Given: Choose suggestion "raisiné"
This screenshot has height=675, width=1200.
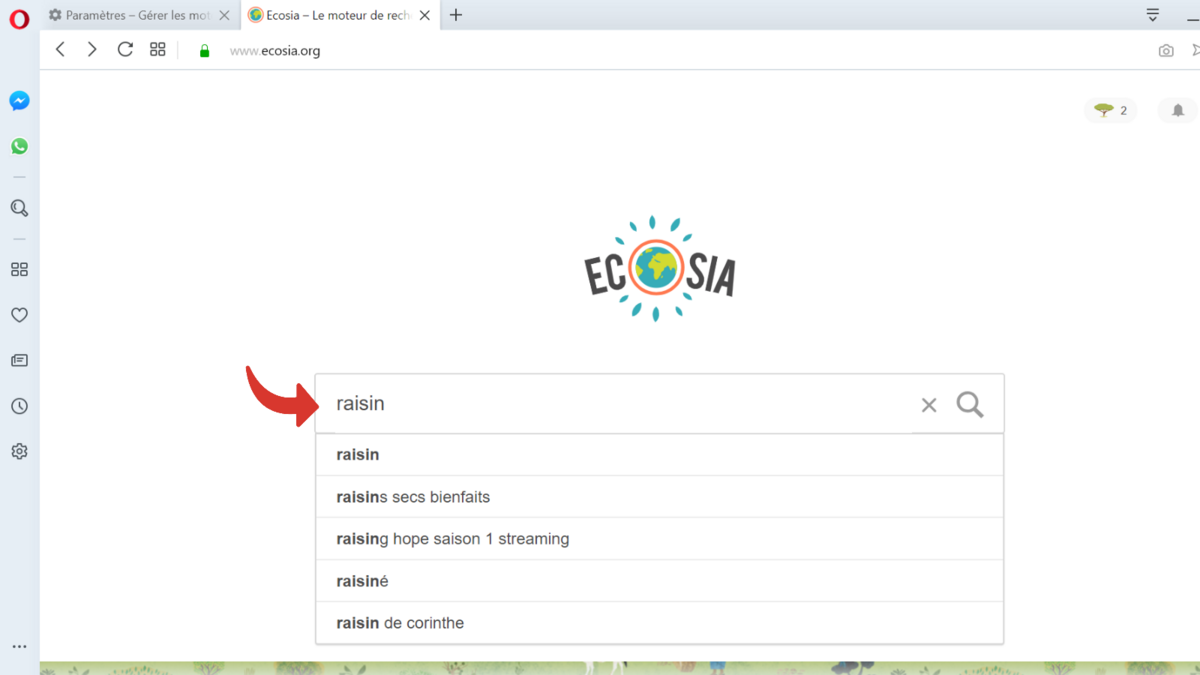Looking at the screenshot, I should (659, 581).
